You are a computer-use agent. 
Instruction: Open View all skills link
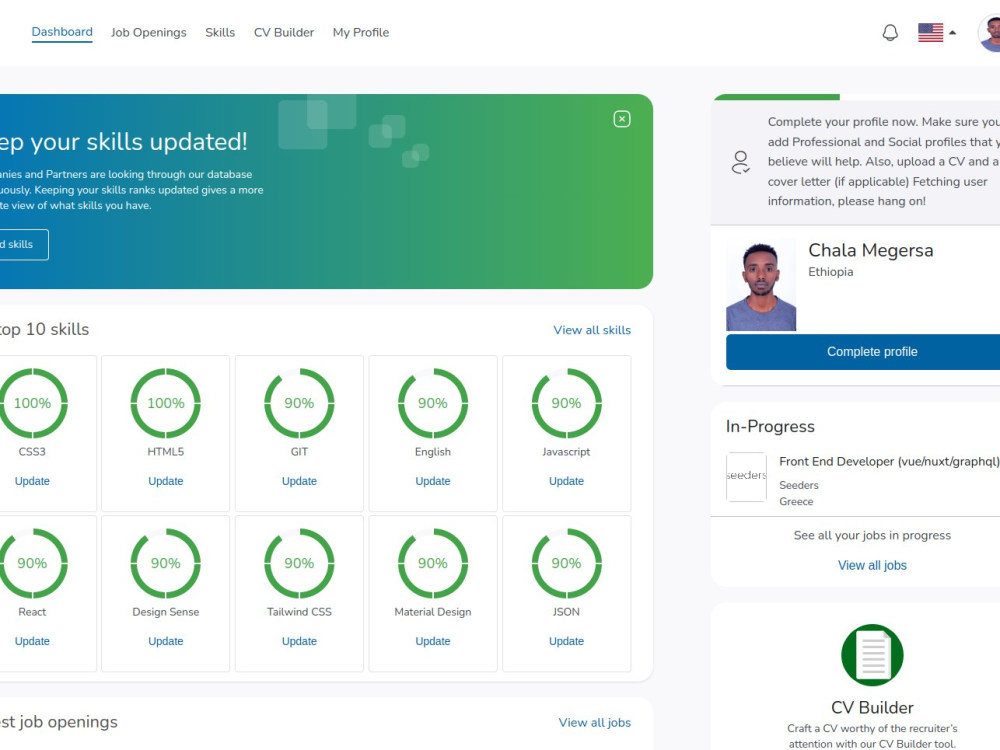coord(592,330)
